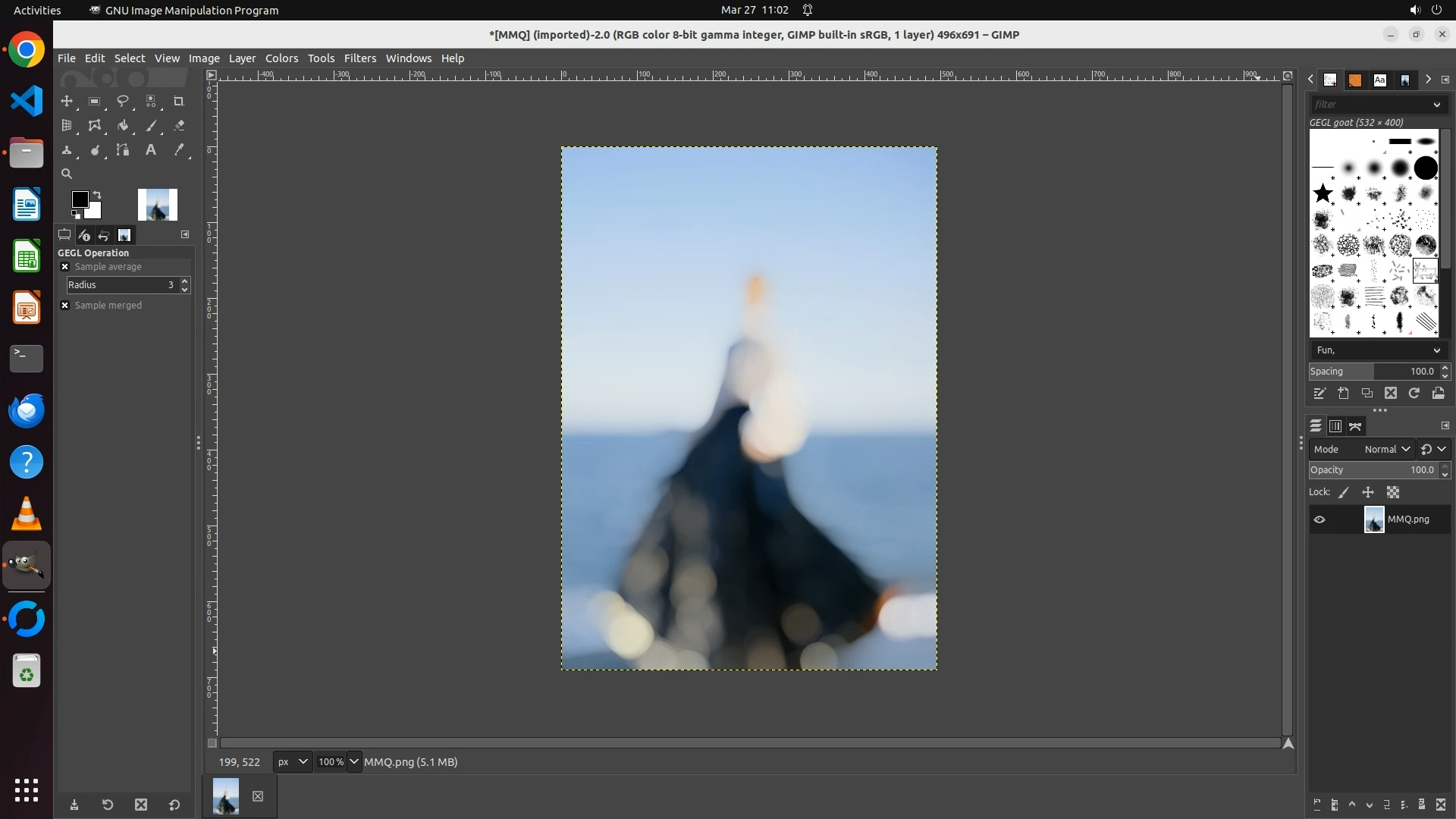Select the Crop tool

pyautogui.click(x=178, y=101)
